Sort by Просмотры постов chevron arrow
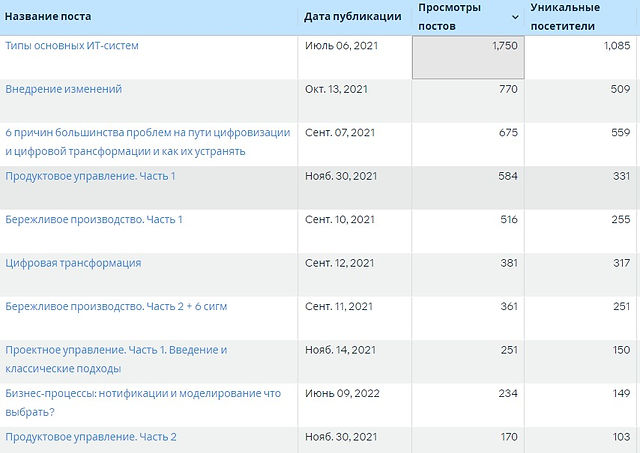The height and width of the screenshot is (453, 640). pos(515,17)
